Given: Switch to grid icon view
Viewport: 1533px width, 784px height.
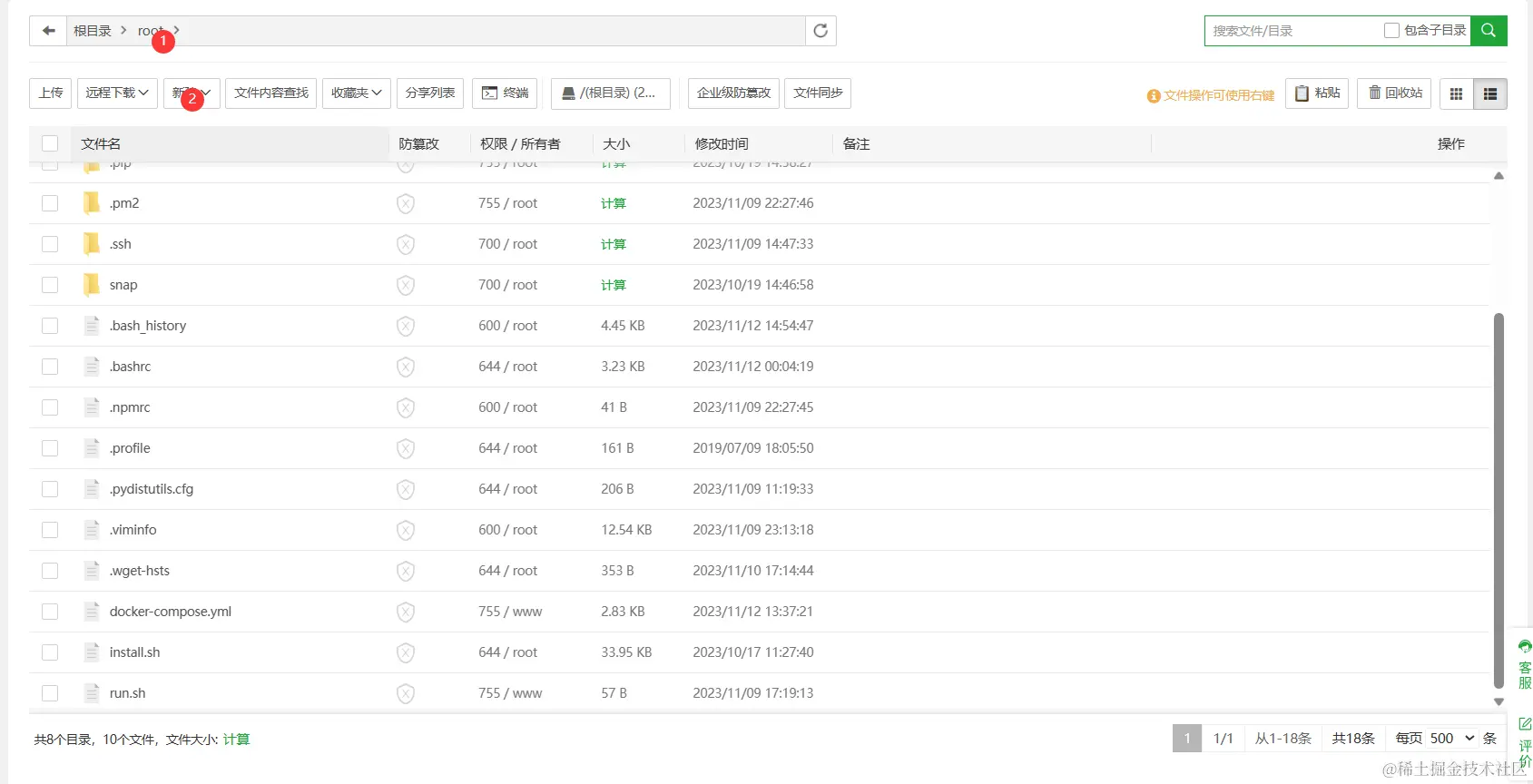Looking at the screenshot, I should [1457, 93].
